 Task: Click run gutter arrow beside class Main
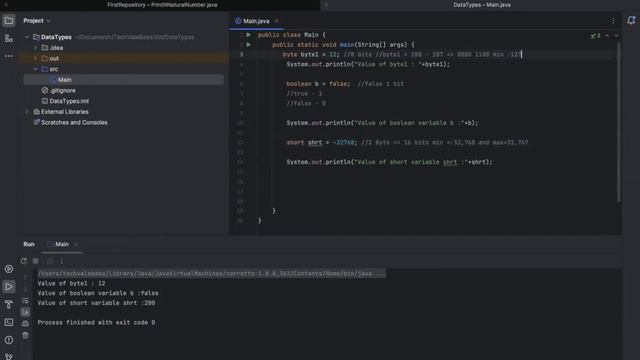pyautogui.click(x=249, y=35)
